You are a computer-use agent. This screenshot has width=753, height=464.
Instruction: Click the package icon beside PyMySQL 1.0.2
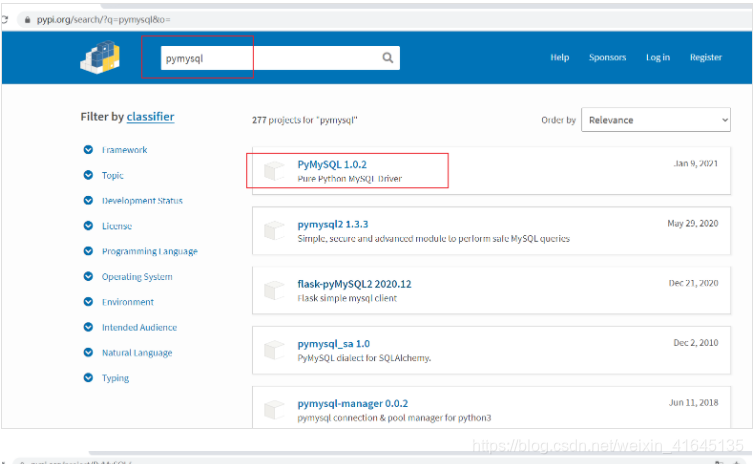(274, 171)
